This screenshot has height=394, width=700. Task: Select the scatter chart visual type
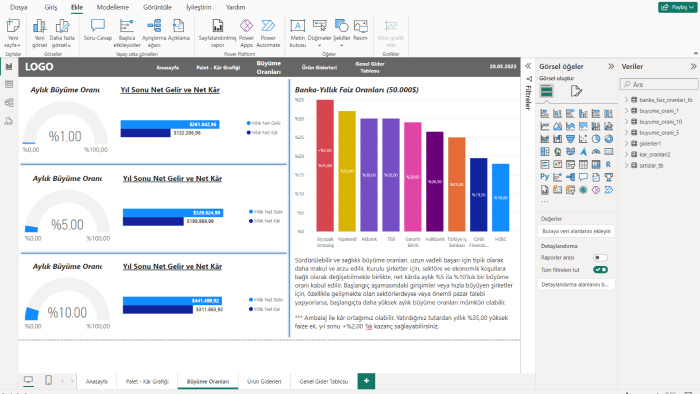click(583, 139)
